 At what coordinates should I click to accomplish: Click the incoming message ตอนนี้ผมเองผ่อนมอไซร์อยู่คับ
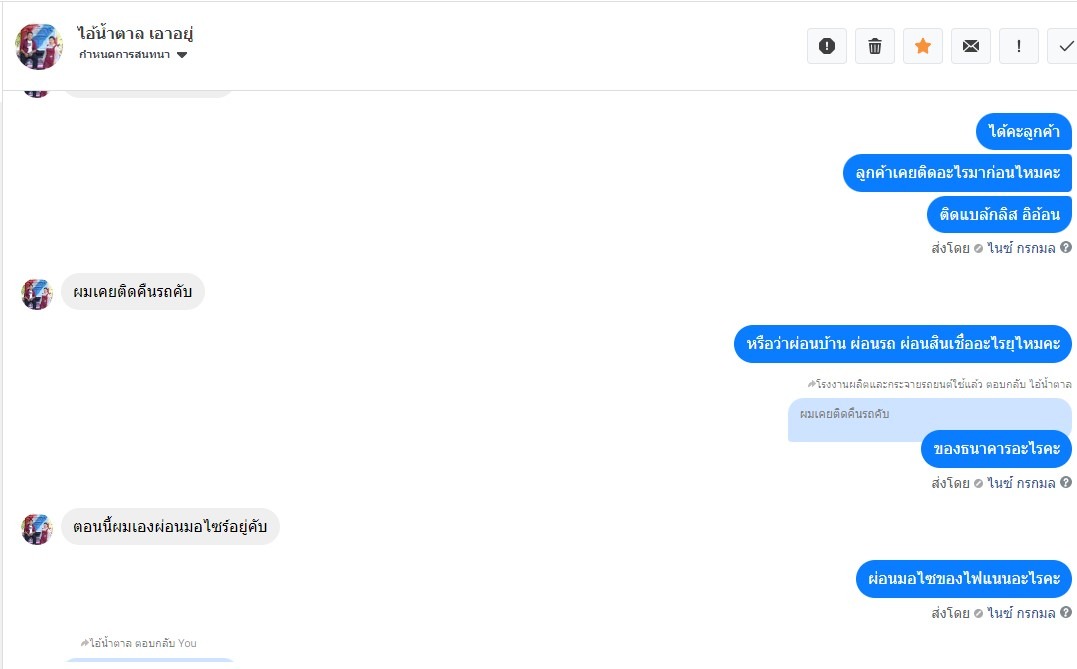[x=170, y=527]
